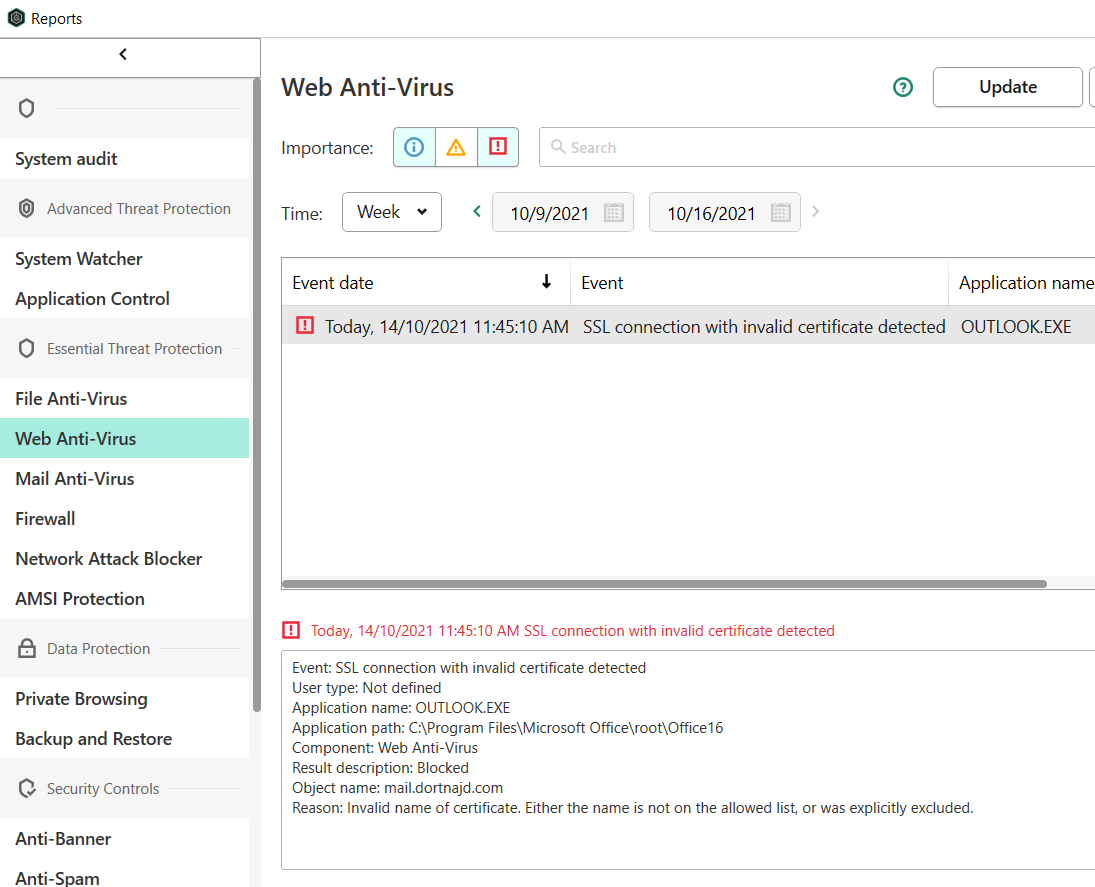The width and height of the screenshot is (1095, 887).
Task: Click 'Component: Web Anti-Virus' detail line
Action: (385, 747)
